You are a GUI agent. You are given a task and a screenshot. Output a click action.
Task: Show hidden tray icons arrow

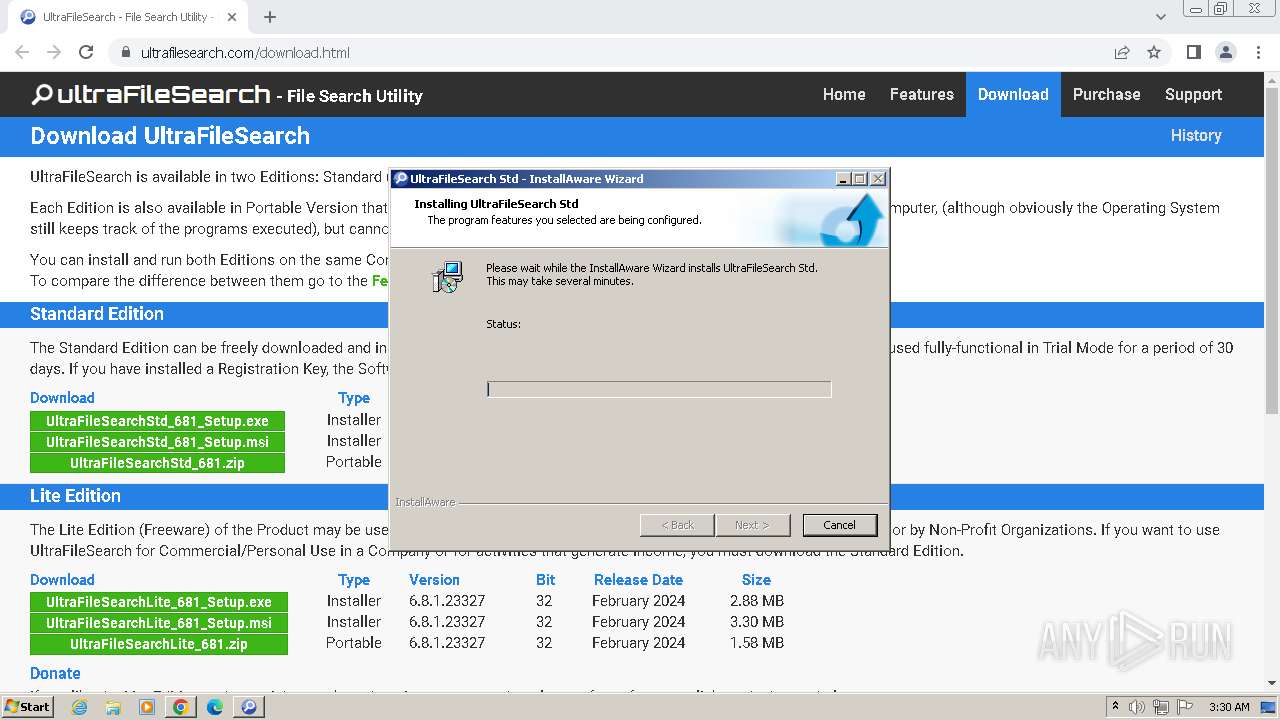1115,707
